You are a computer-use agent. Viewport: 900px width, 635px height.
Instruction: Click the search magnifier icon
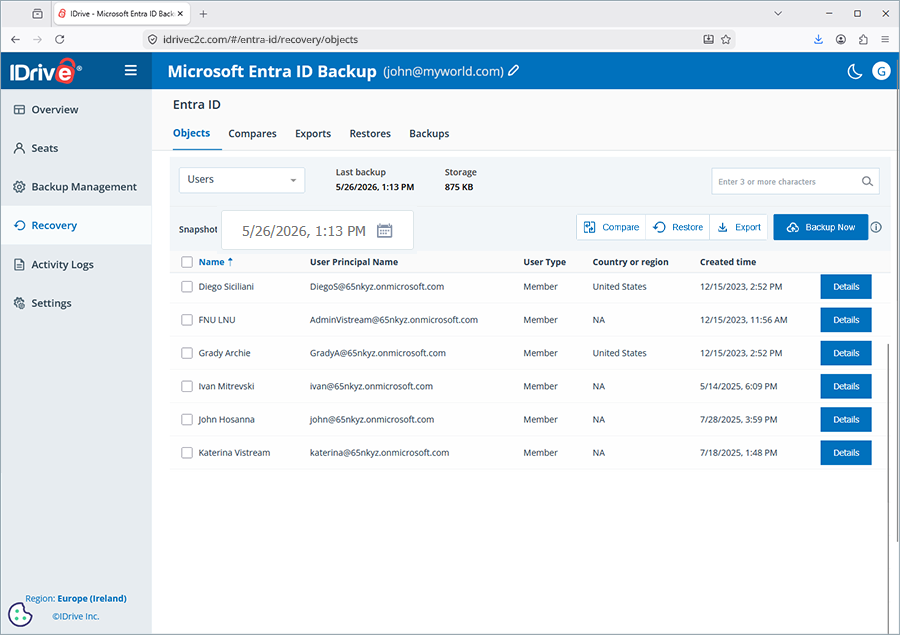point(867,181)
